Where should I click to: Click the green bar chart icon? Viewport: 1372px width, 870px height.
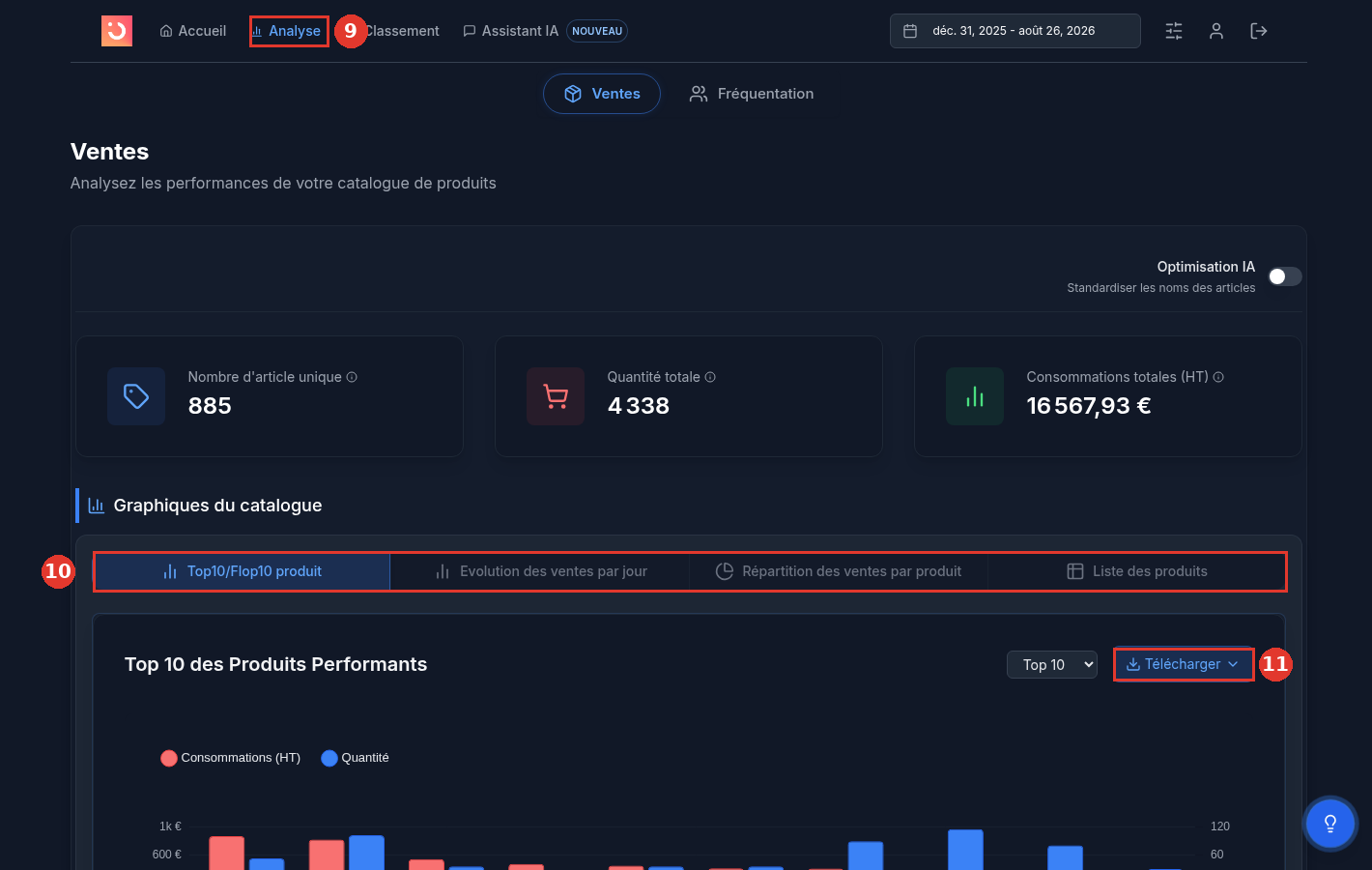[975, 396]
